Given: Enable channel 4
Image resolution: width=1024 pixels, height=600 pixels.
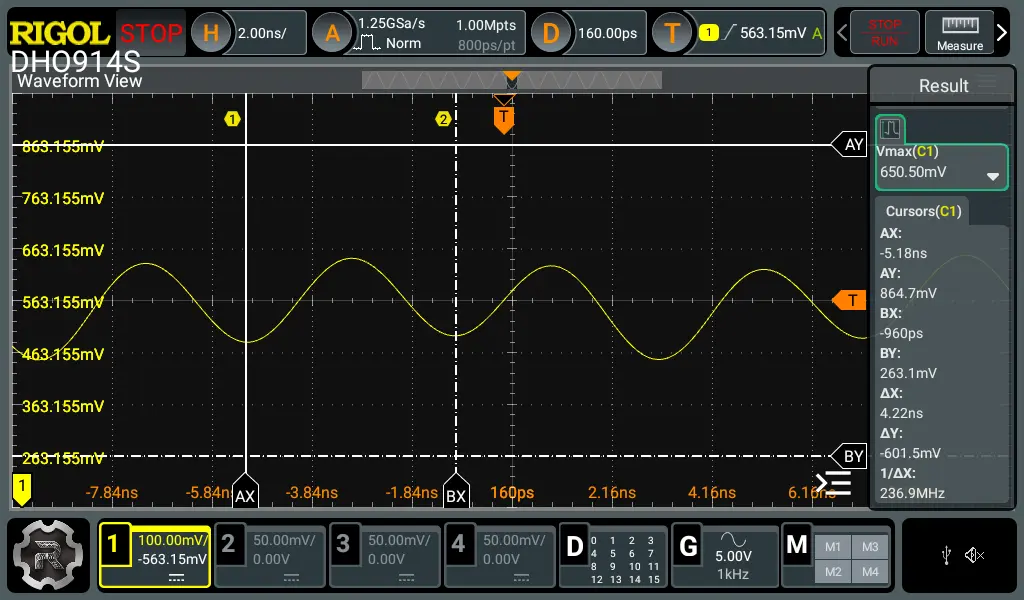Looking at the screenshot, I should [x=499, y=556].
